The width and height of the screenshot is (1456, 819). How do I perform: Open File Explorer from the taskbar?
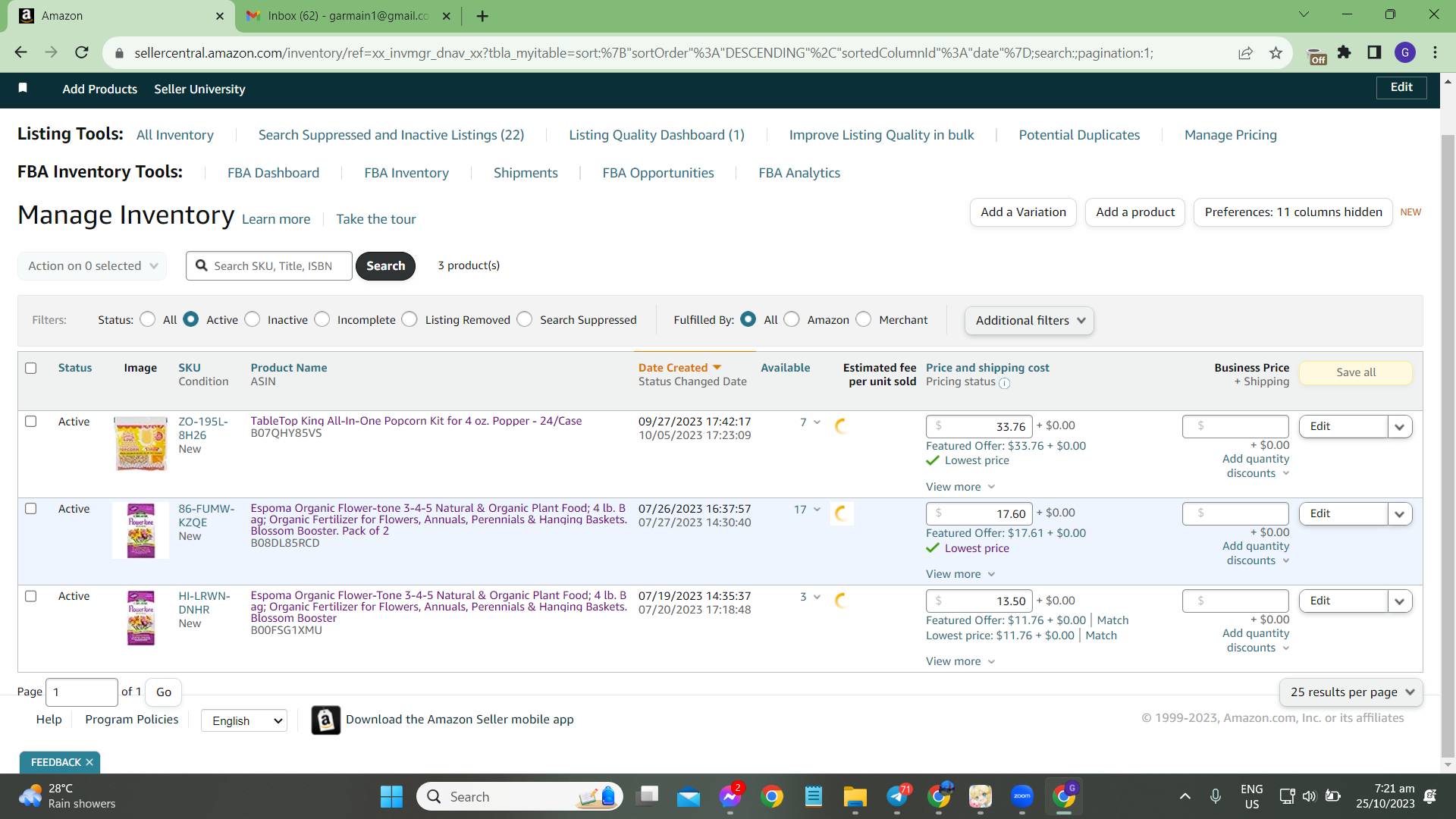[x=855, y=796]
